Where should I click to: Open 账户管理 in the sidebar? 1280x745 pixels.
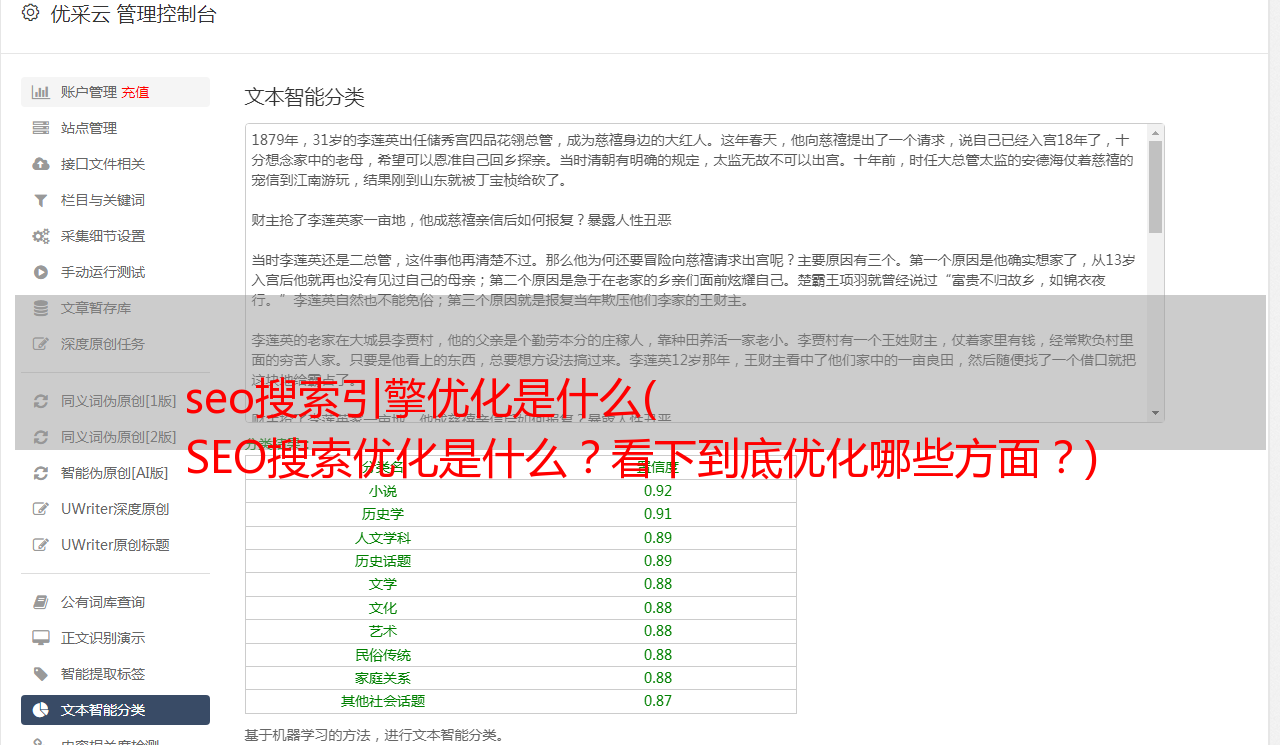[x=115, y=92]
